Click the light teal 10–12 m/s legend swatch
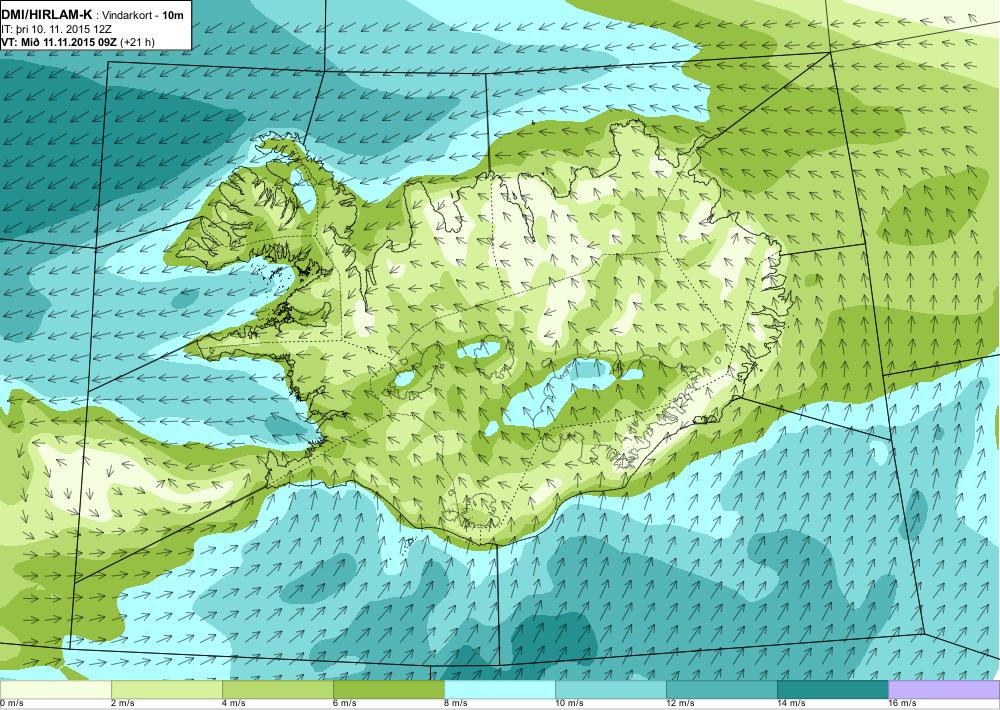1000x710 pixels. [x=611, y=690]
